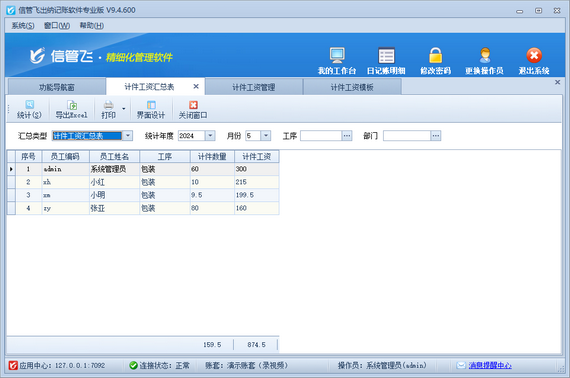The height and width of the screenshot is (378, 570).
Task: Switch to the 计件工资管理 tab
Action: [253, 87]
